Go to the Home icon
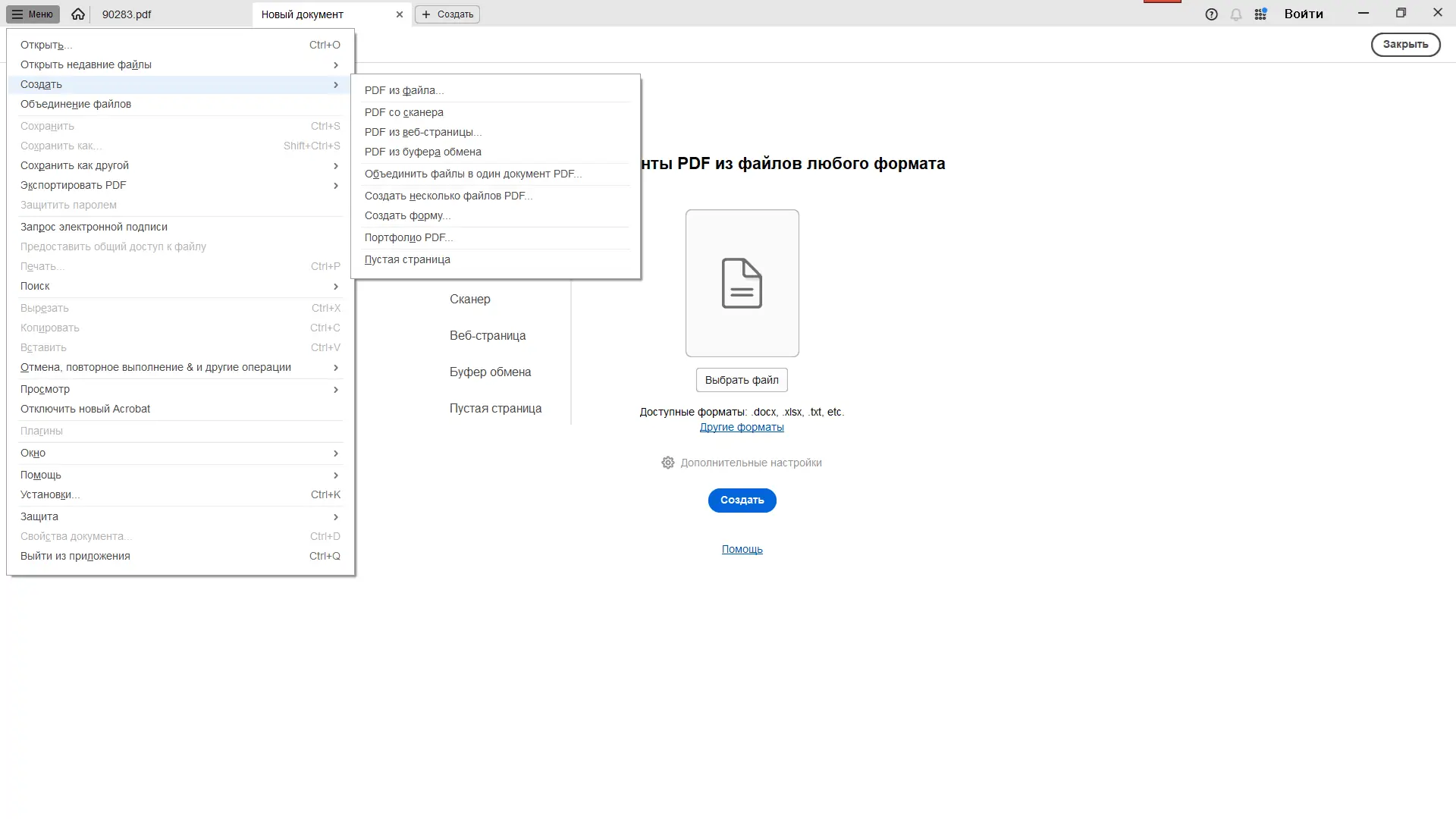 point(78,14)
